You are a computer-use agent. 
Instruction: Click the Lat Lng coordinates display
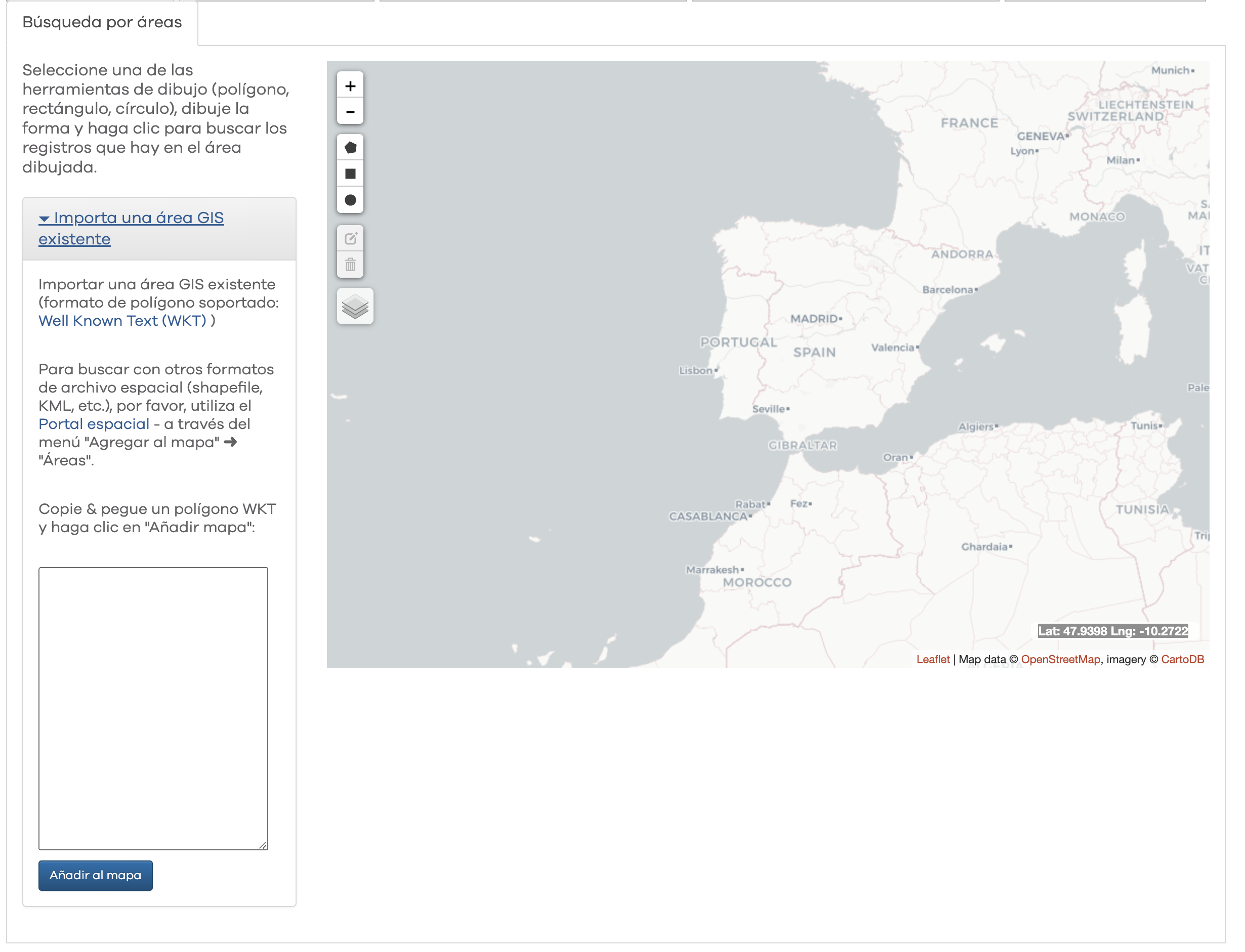[x=1112, y=631]
